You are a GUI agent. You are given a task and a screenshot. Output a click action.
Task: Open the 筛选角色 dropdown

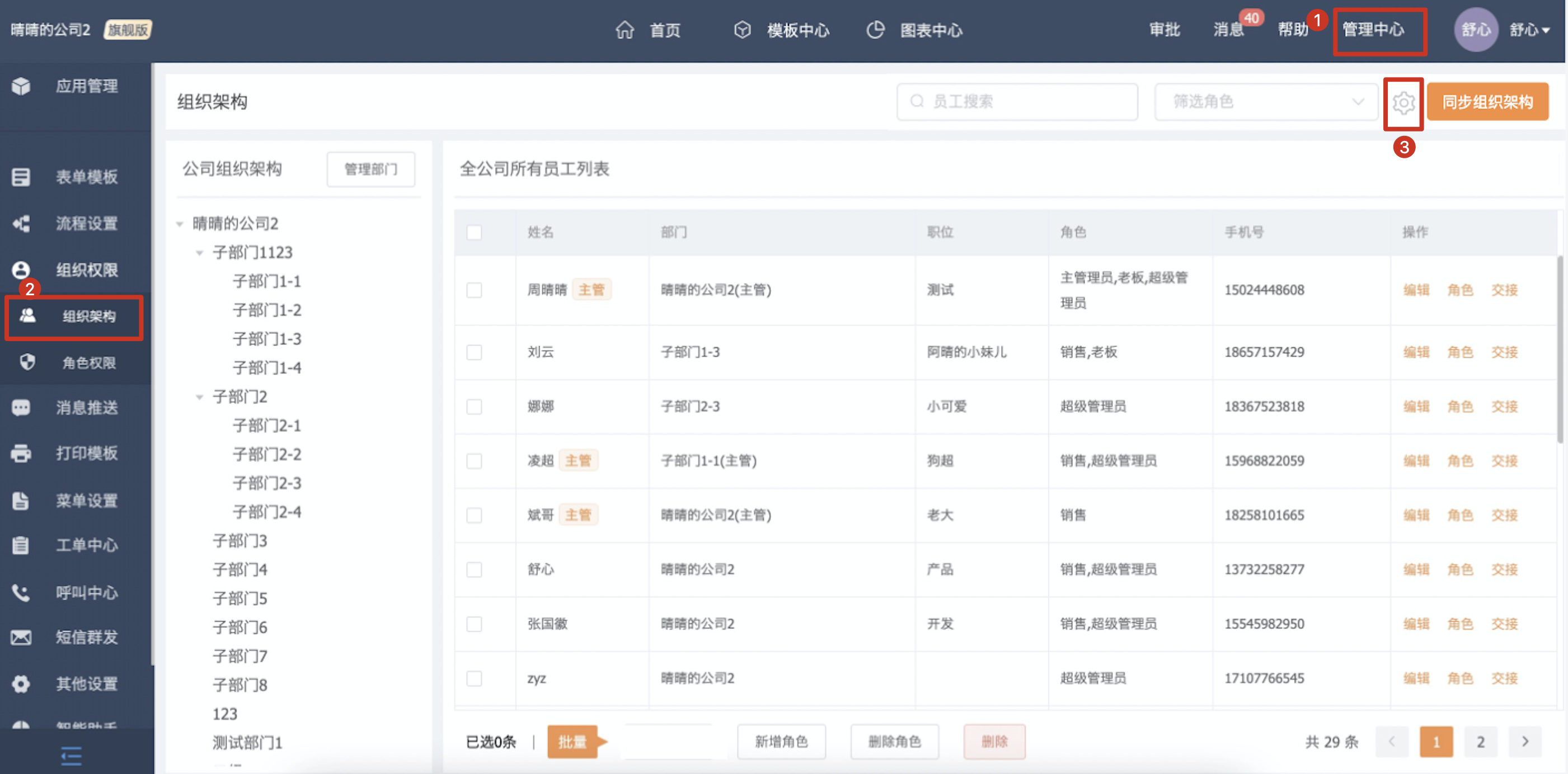[x=1265, y=102]
